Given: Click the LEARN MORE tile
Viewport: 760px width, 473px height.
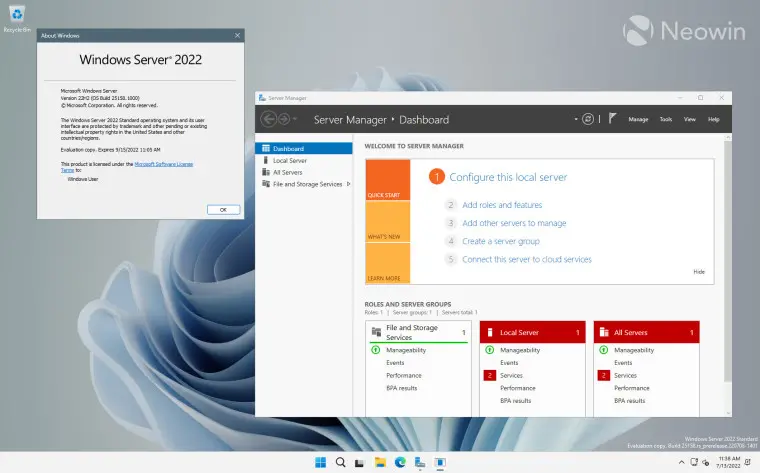Looking at the screenshot, I should [x=387, y=266].
